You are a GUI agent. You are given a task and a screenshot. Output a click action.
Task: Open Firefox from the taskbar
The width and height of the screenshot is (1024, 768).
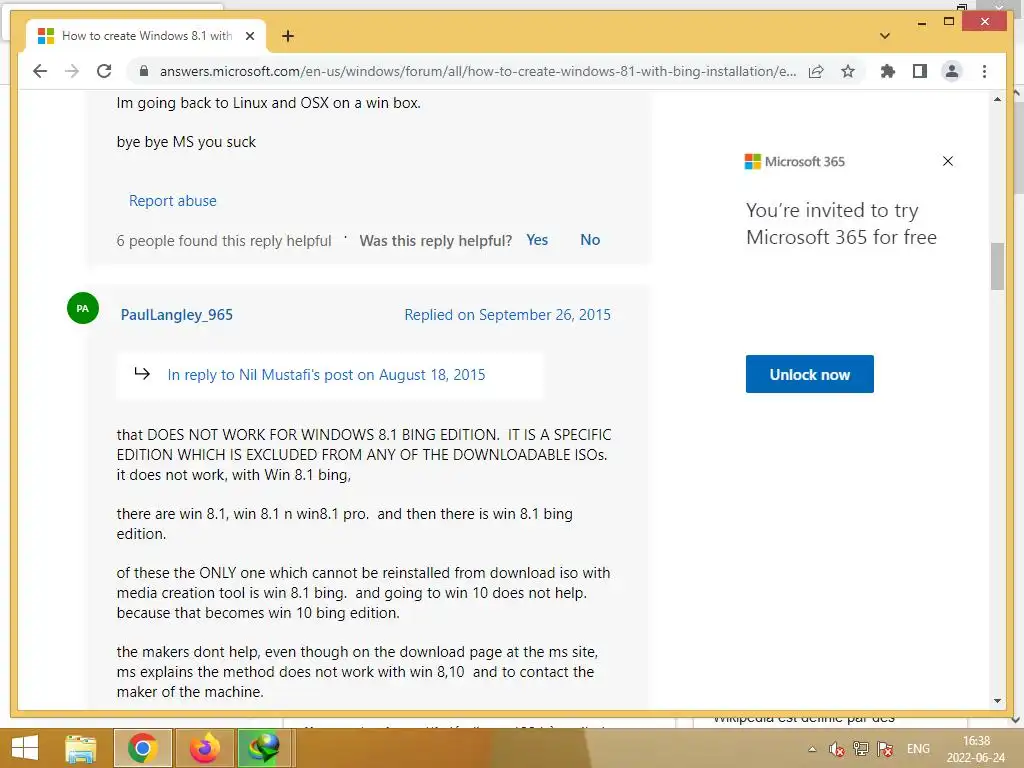coord(204,748)
